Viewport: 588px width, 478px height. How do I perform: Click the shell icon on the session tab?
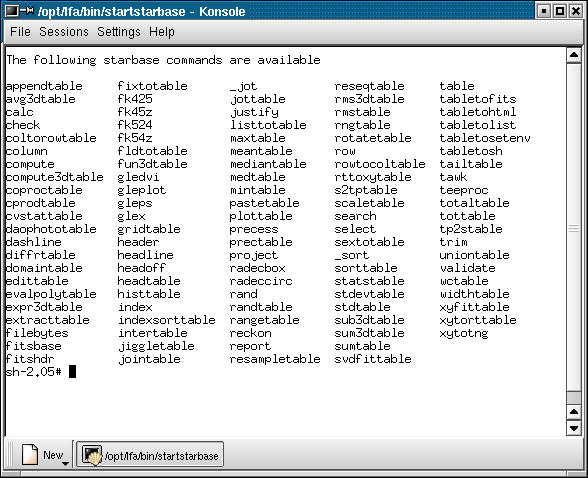[x=92, y=455]
